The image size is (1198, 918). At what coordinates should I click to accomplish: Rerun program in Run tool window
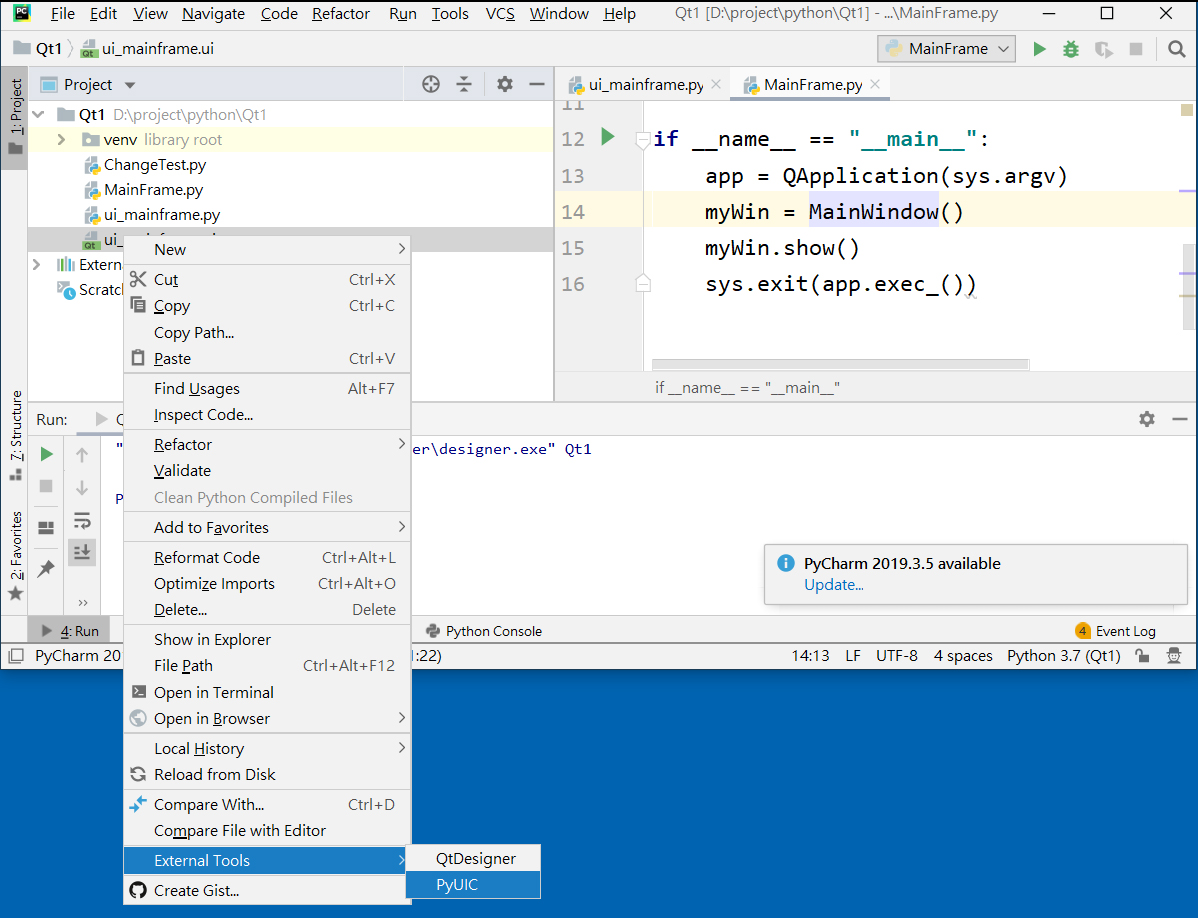pos(47,454)
